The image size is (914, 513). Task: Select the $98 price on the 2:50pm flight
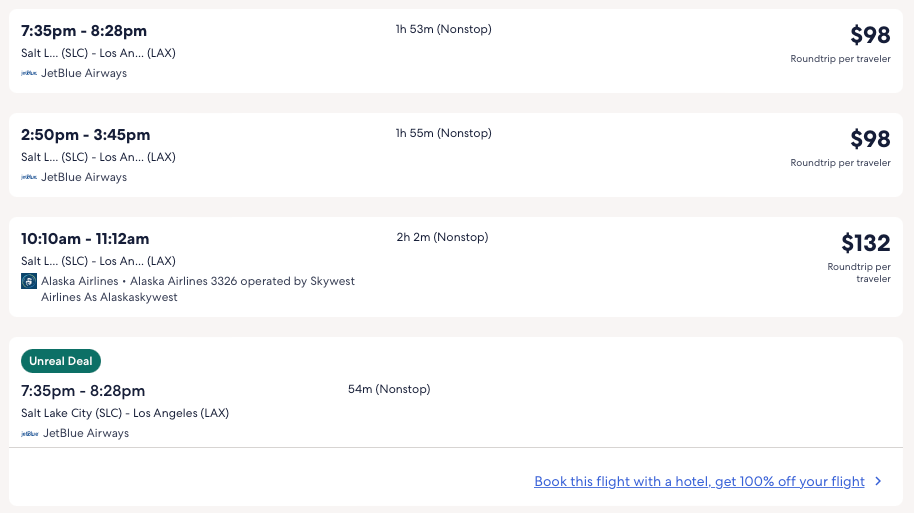coord(870,139)
